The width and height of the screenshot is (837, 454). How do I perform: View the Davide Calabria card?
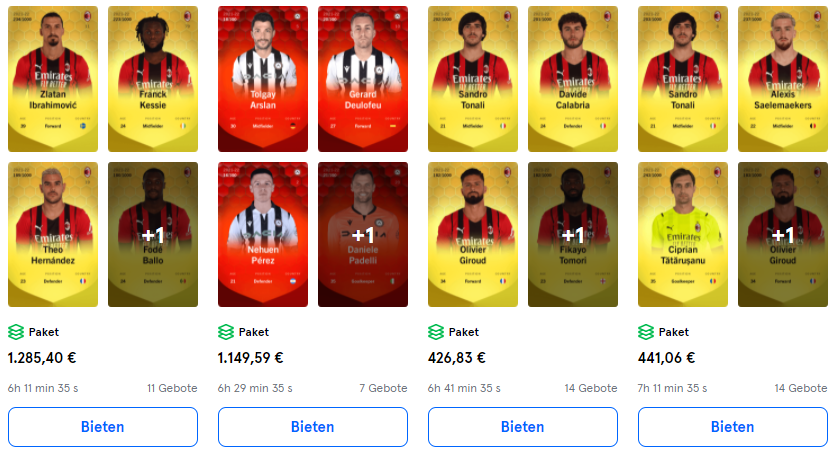[573, 79]
